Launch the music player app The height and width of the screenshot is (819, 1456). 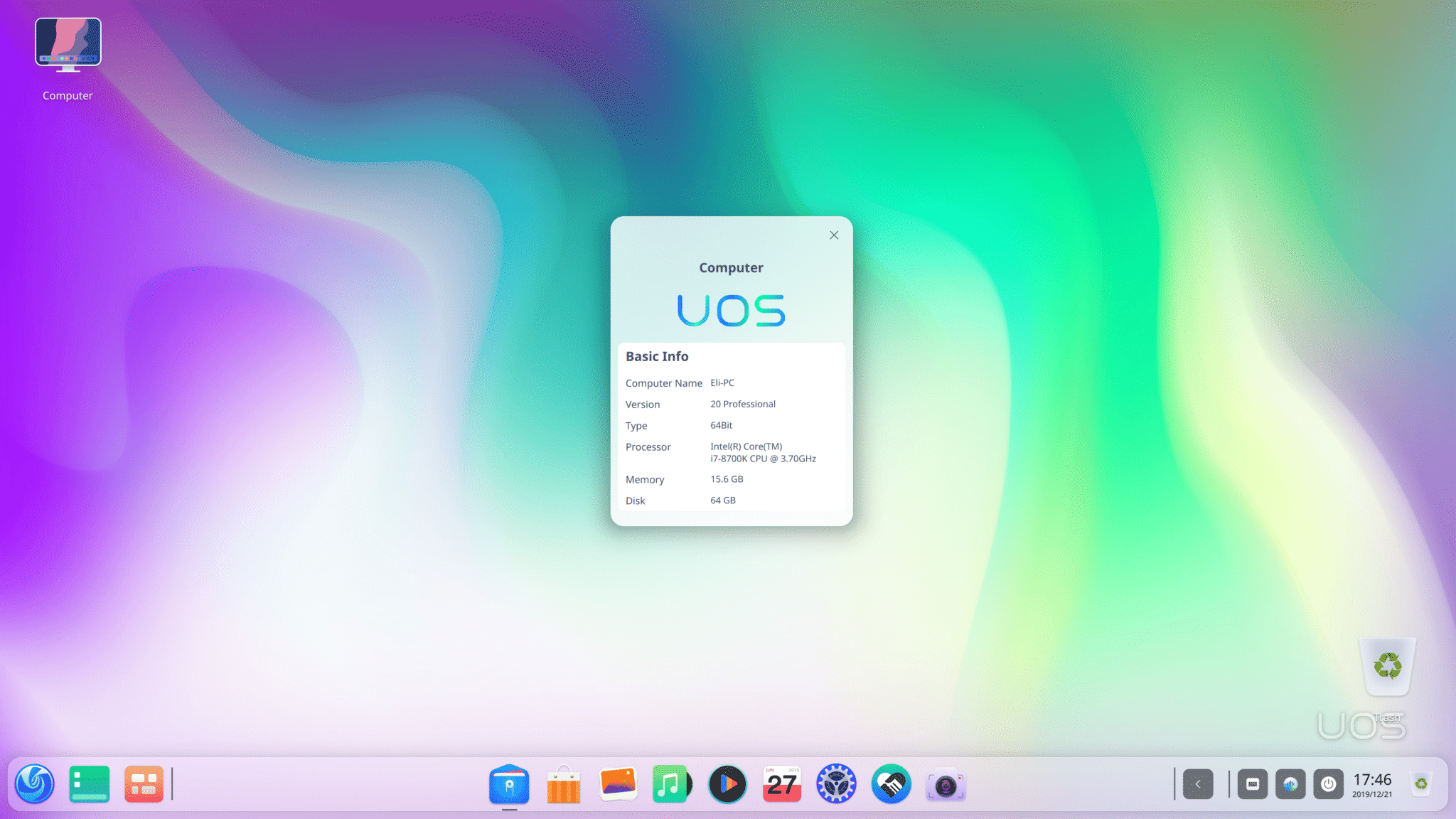(672, 783)
